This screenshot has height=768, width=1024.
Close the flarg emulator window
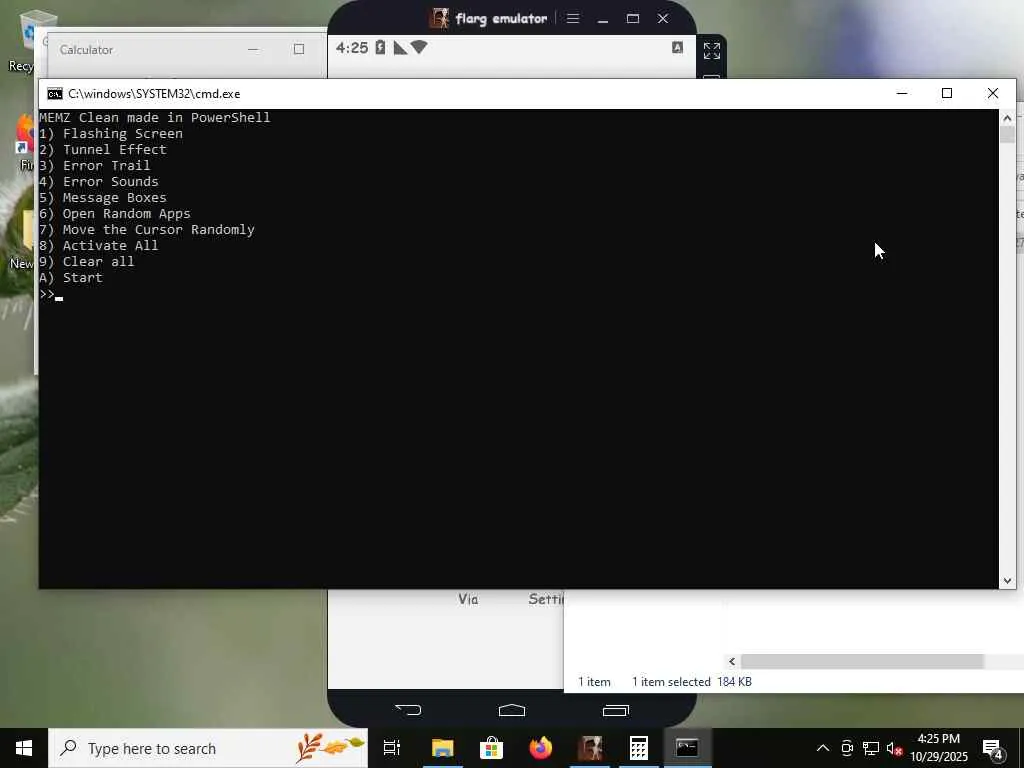(x=663, y=19)
